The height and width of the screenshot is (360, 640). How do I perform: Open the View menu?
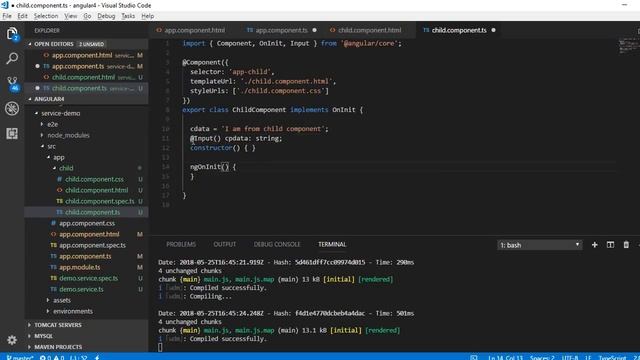[71, 16]
